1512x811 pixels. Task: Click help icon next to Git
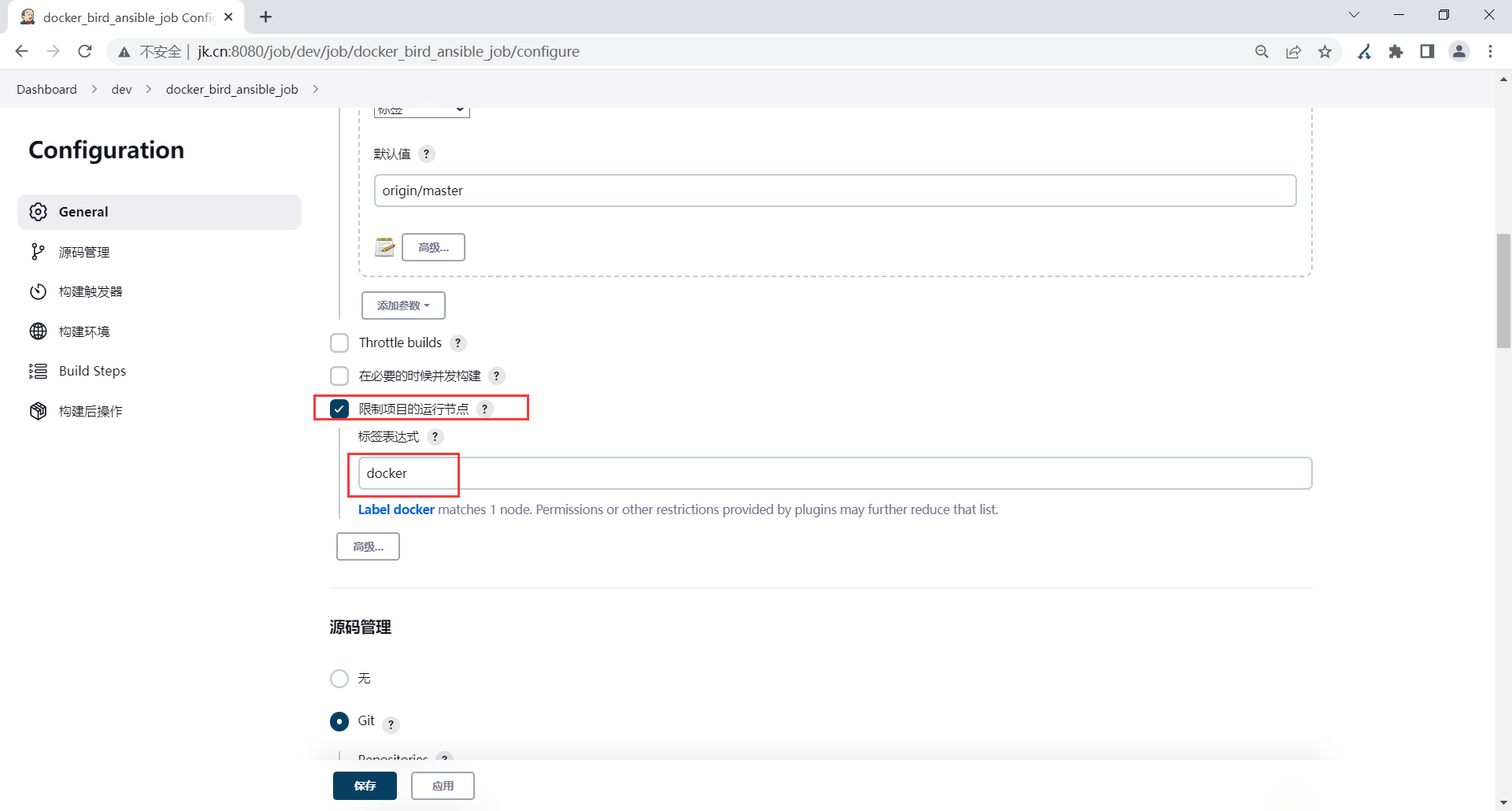click(x=391, y=724)
